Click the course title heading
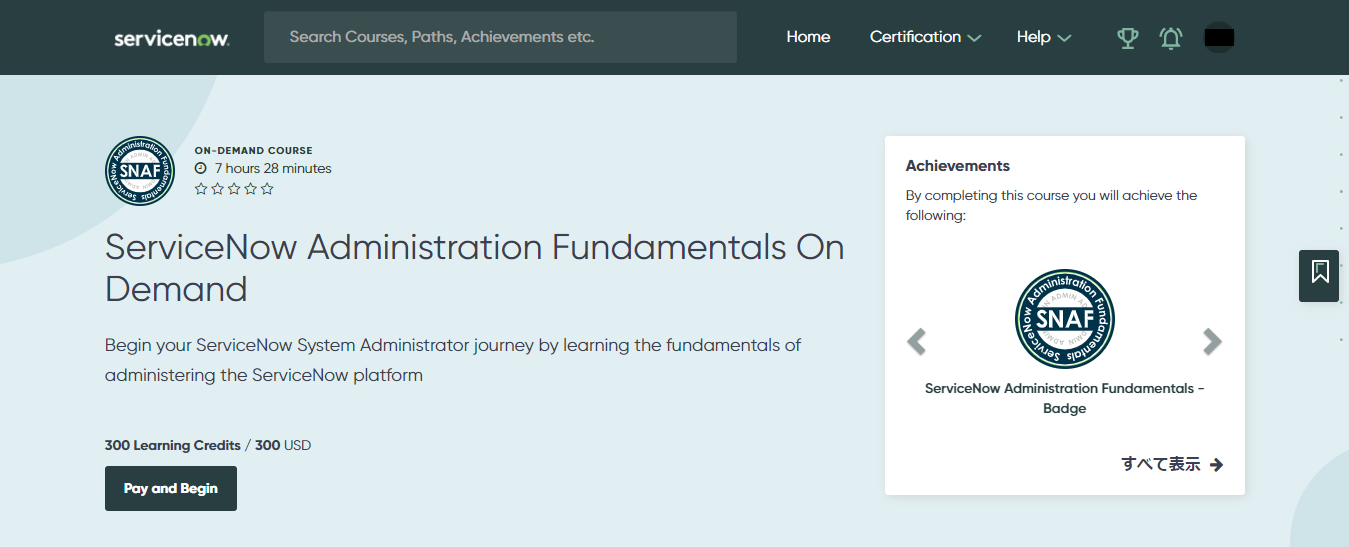Viewport: 1349px width, 547px height. click(474, 268)
